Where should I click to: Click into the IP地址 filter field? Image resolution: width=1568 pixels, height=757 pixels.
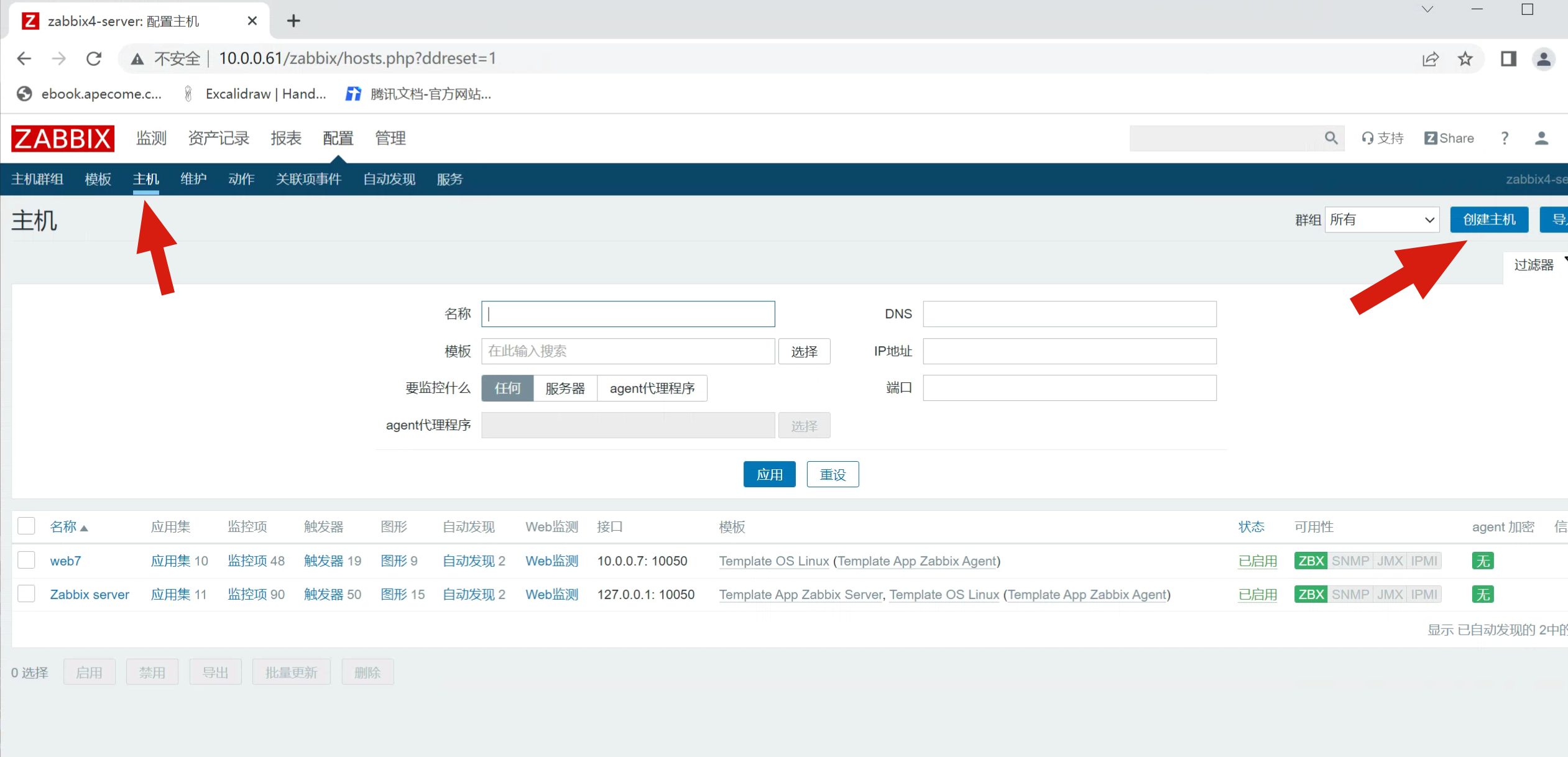coord(1069,351)
